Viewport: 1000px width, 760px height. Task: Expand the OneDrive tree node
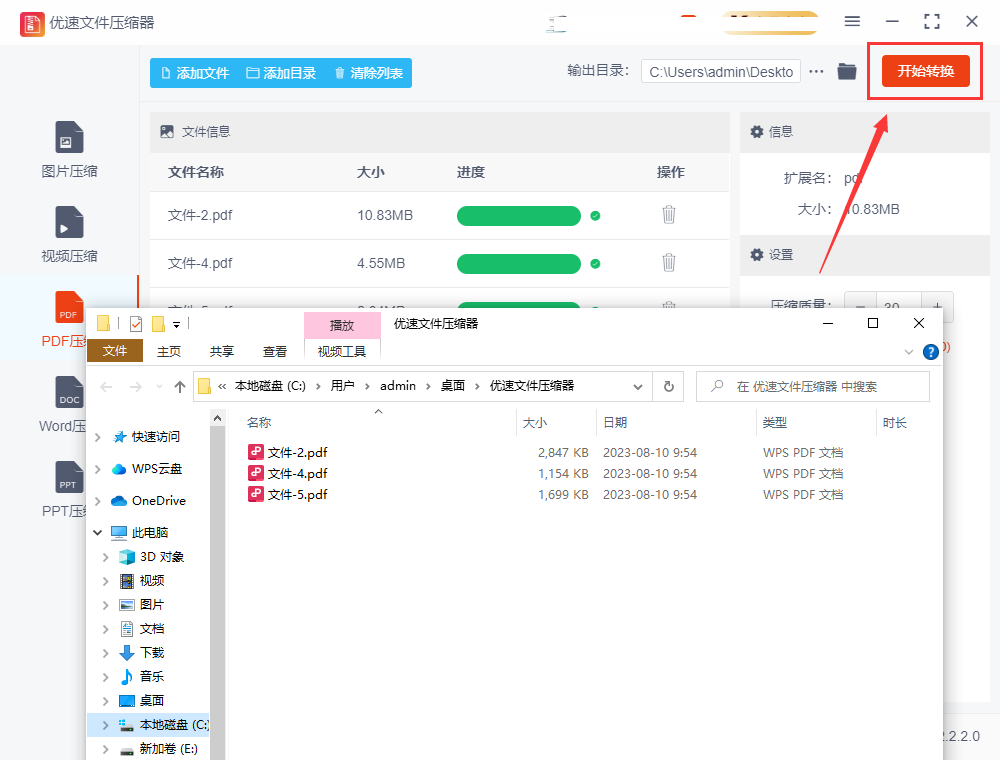(x=98, y=501)
